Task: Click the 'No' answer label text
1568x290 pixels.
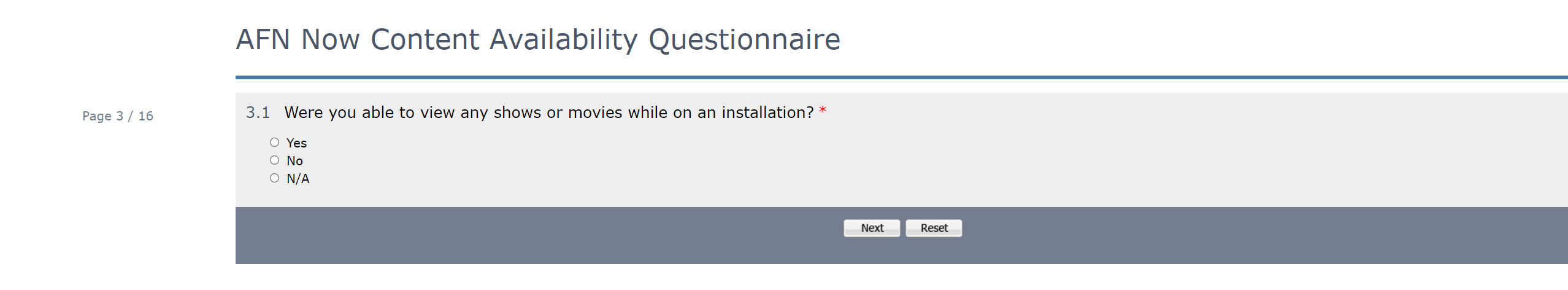Action: pyautogui.click(x=294, y=161)
